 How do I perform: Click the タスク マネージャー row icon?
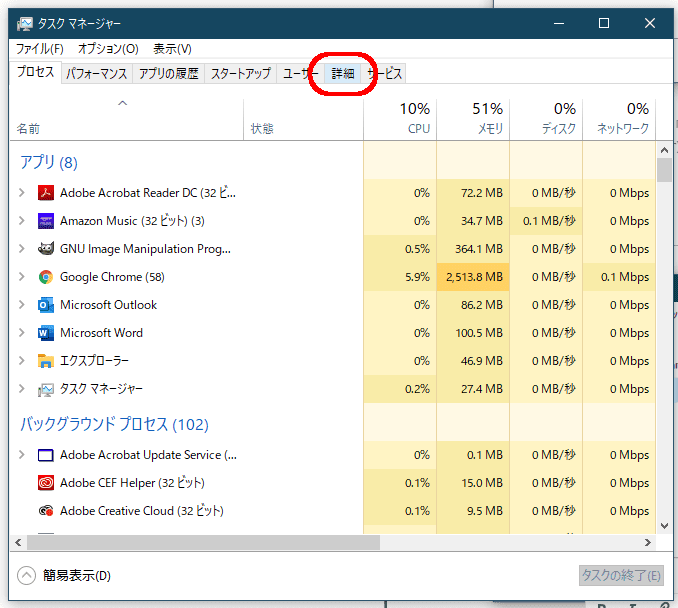point(46,389)
